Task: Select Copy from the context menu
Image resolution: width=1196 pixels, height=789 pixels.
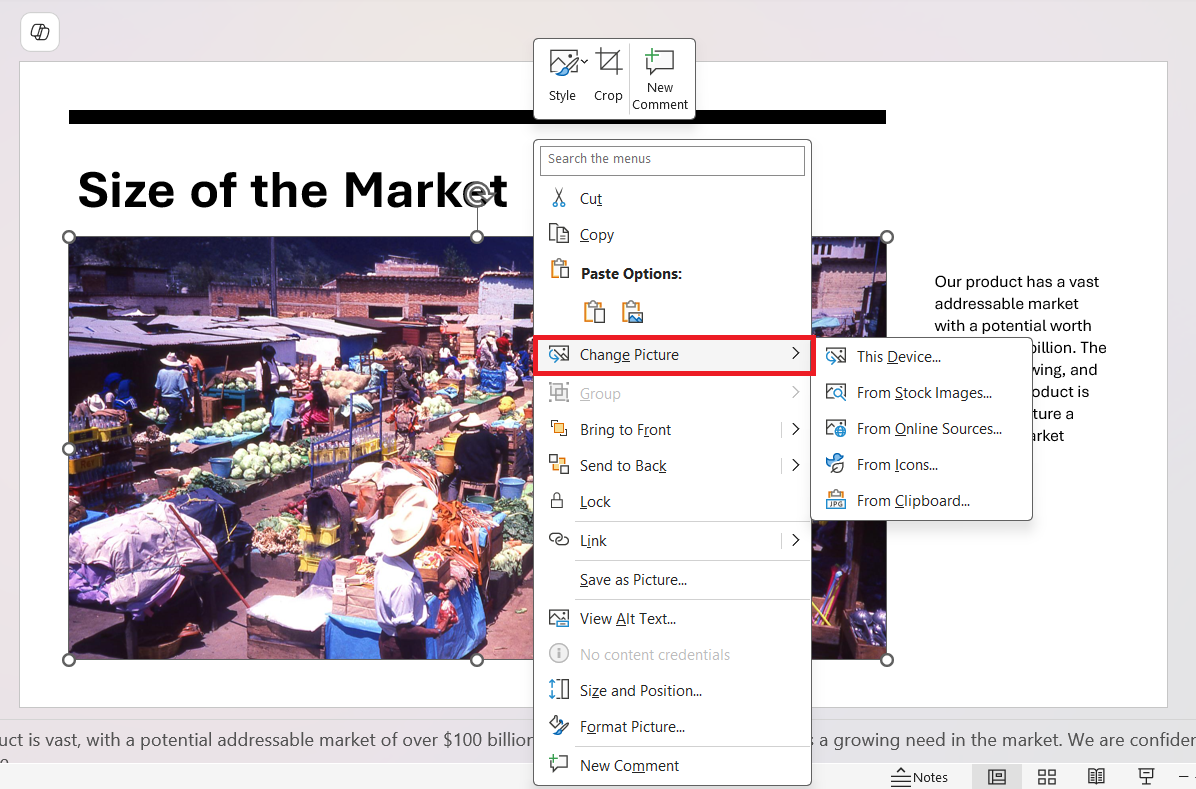Action: pos(672,234)
